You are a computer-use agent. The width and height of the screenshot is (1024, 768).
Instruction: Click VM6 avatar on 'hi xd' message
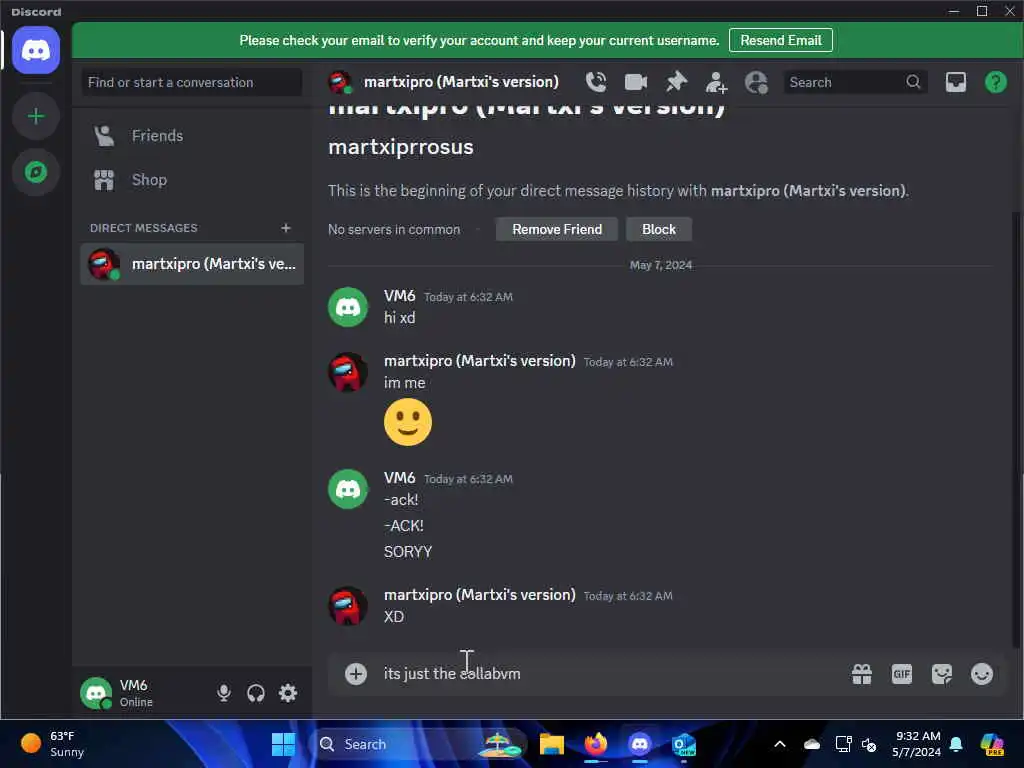[347, 307]
